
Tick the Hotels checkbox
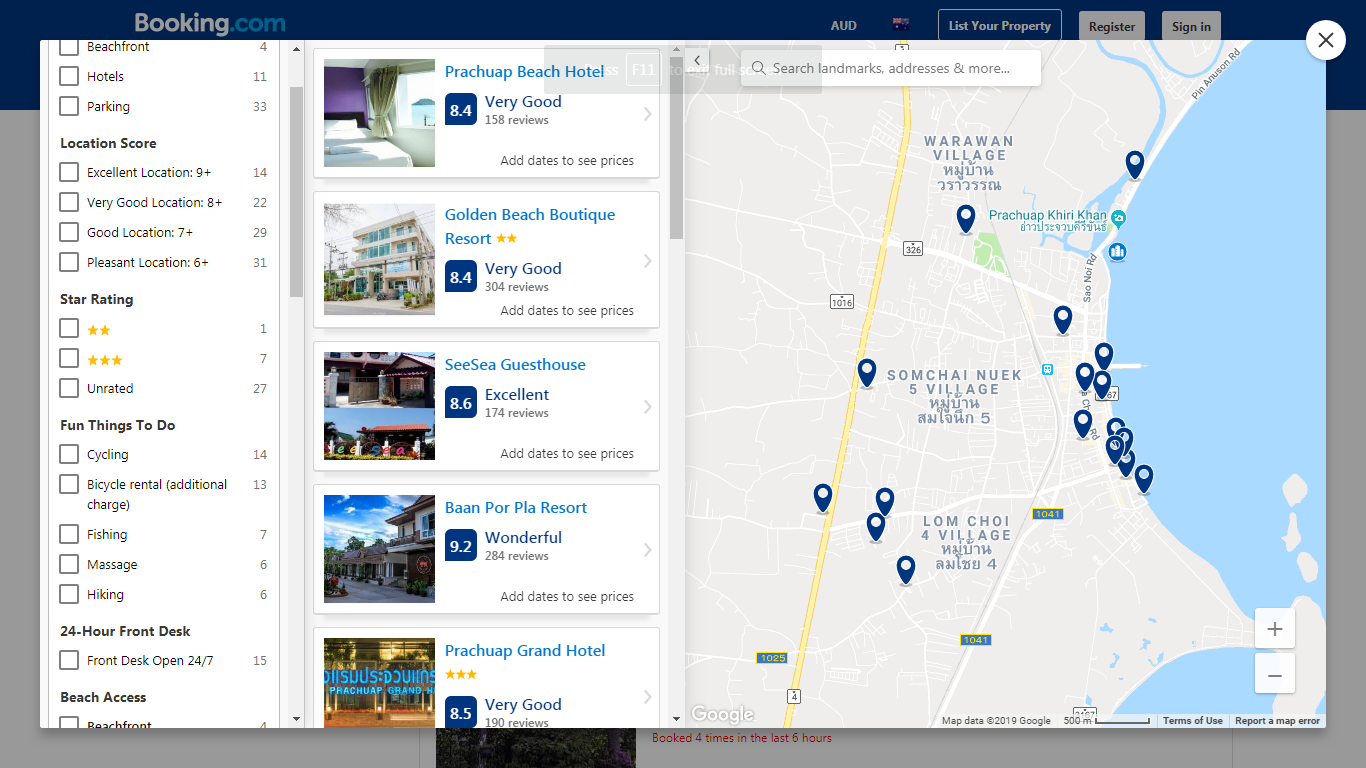tap(69, 76)
